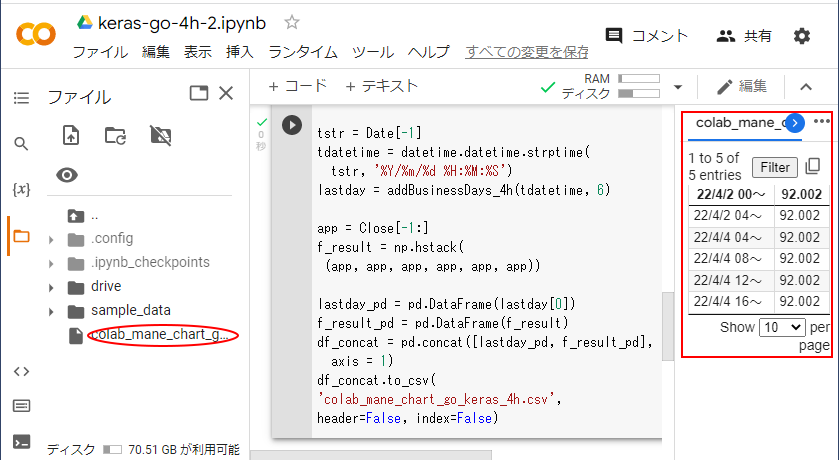Click notebook title keras-go-4h-2.ipynb
839x460 pixels.
182,23
